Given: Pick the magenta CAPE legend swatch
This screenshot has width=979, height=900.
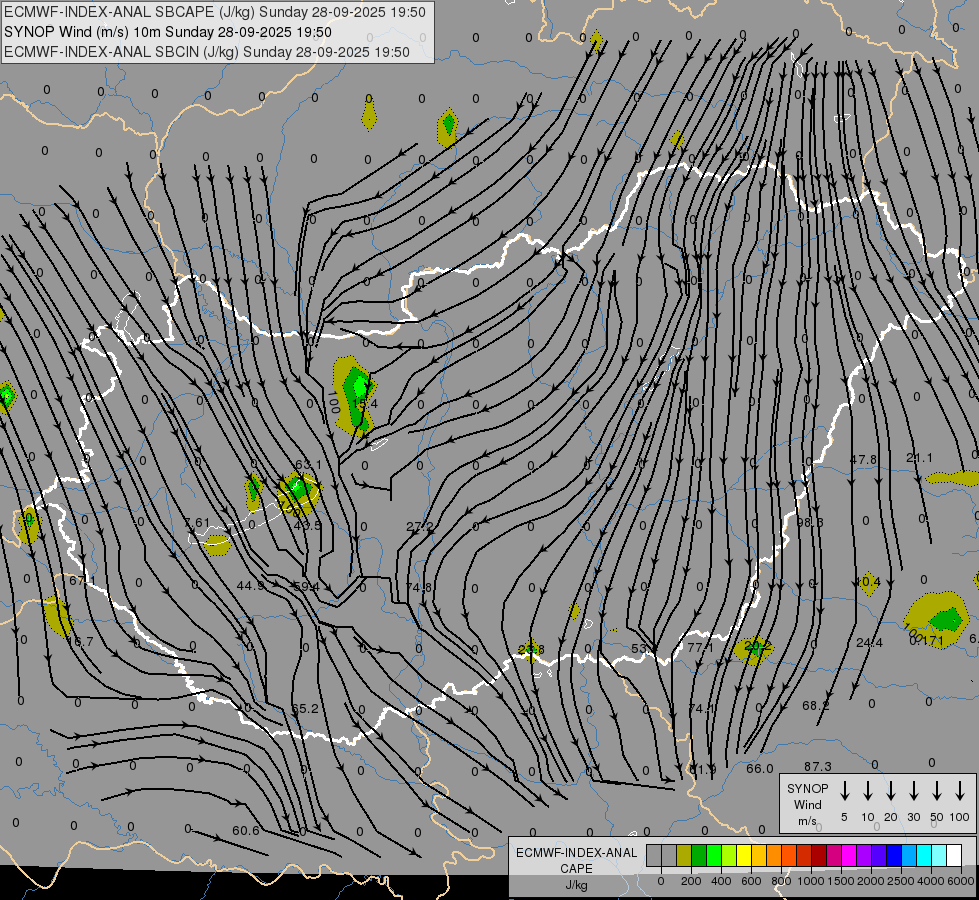Looking at the screenshot, I should point(849,856).
